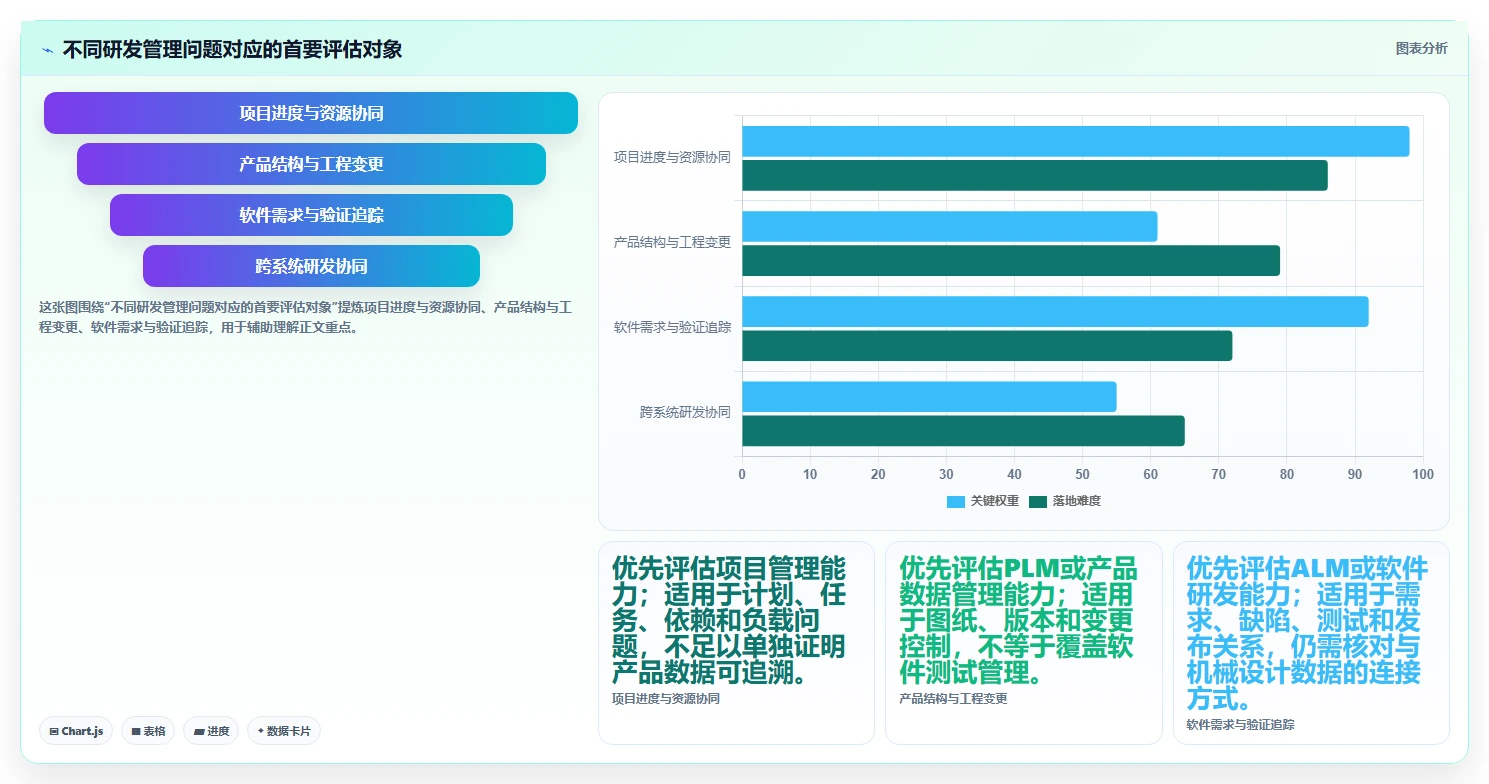Click the 跨系统研发协同 chart axis label
The image size is (1489, 784).
tap(685, 412)
